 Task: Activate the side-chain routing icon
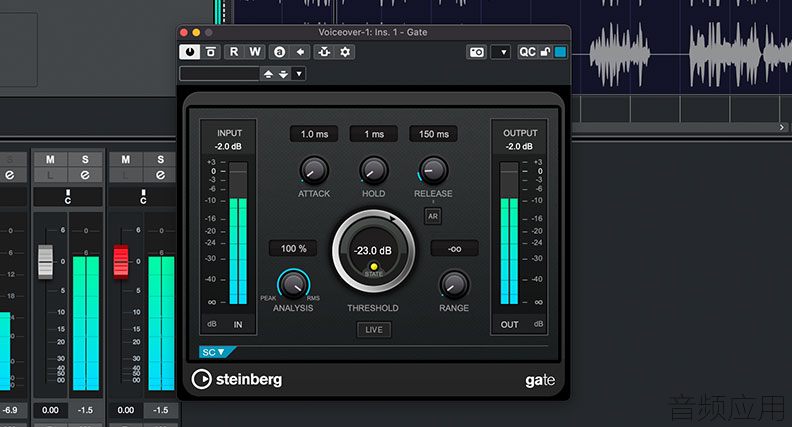pos(324,52)
